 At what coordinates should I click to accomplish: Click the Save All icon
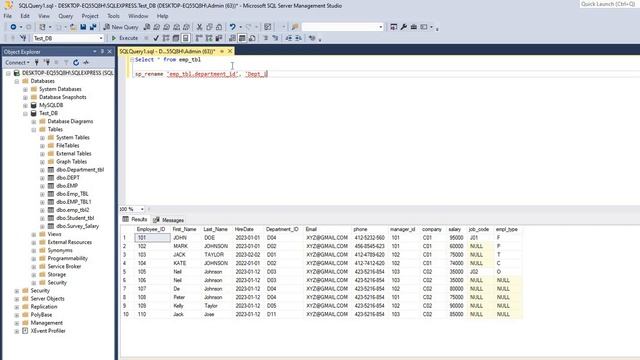(x=93, y=27)
